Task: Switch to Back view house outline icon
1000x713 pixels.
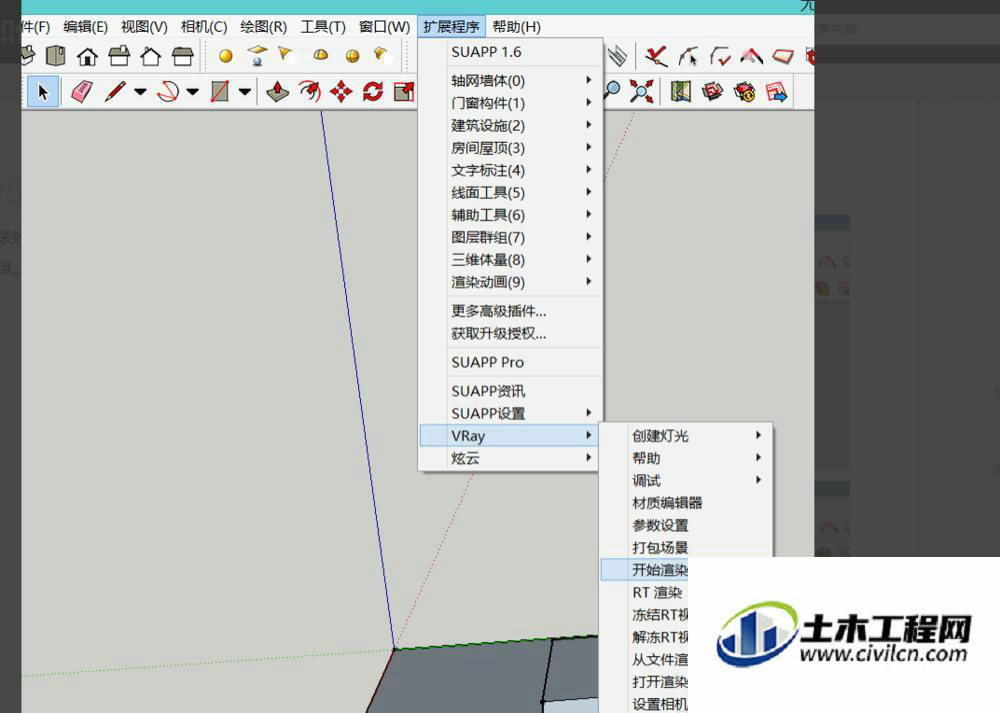Action: pos(151,57)
